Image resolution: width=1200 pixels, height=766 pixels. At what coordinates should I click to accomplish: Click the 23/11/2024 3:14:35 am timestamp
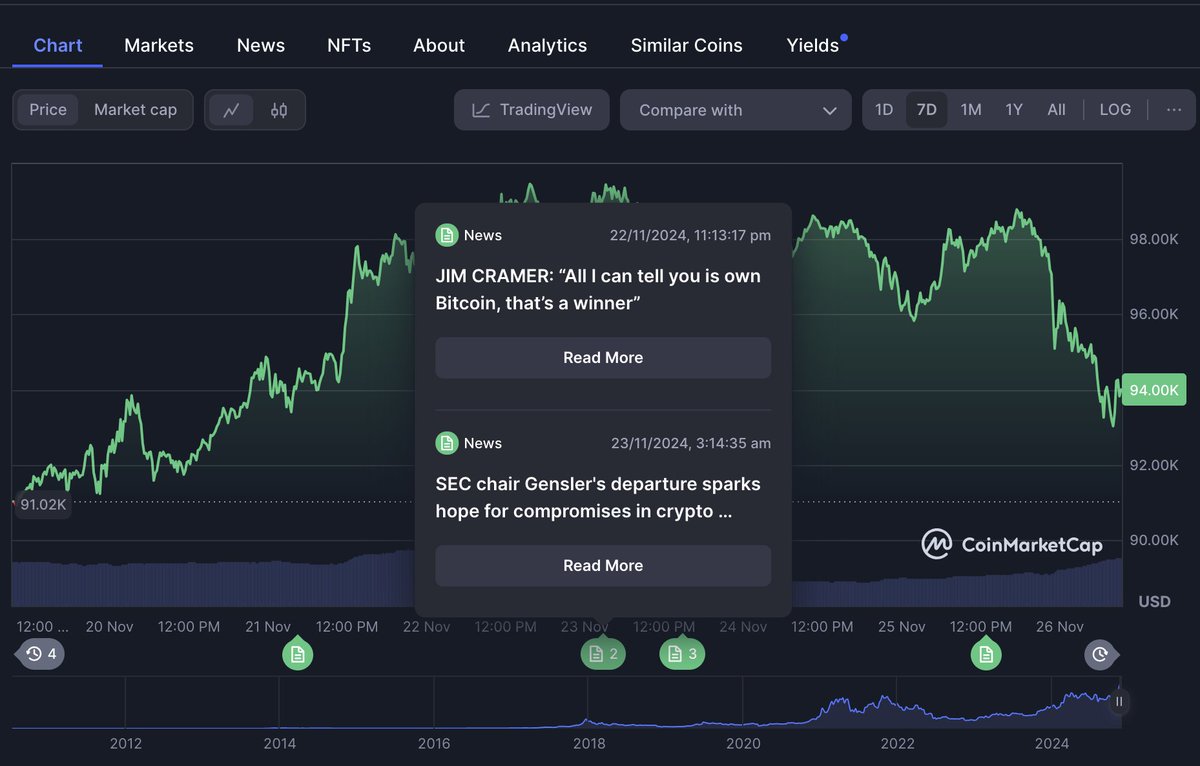[x=691, y=443]
